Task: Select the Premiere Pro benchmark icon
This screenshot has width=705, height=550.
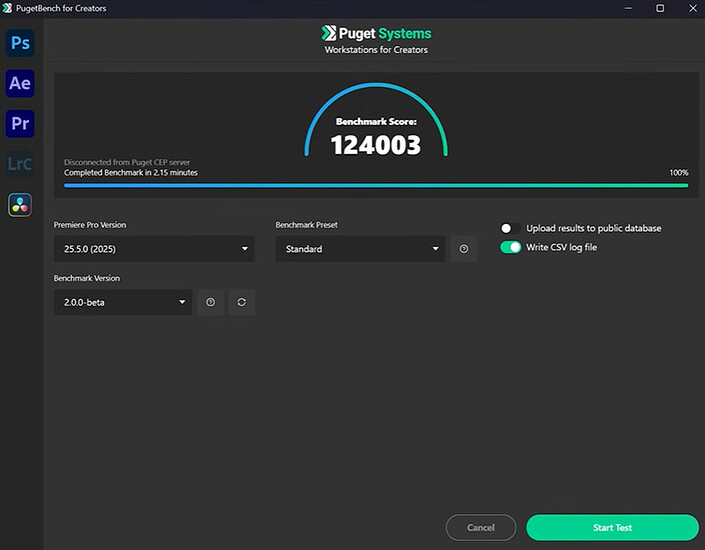Action: (x=20, y=123)
